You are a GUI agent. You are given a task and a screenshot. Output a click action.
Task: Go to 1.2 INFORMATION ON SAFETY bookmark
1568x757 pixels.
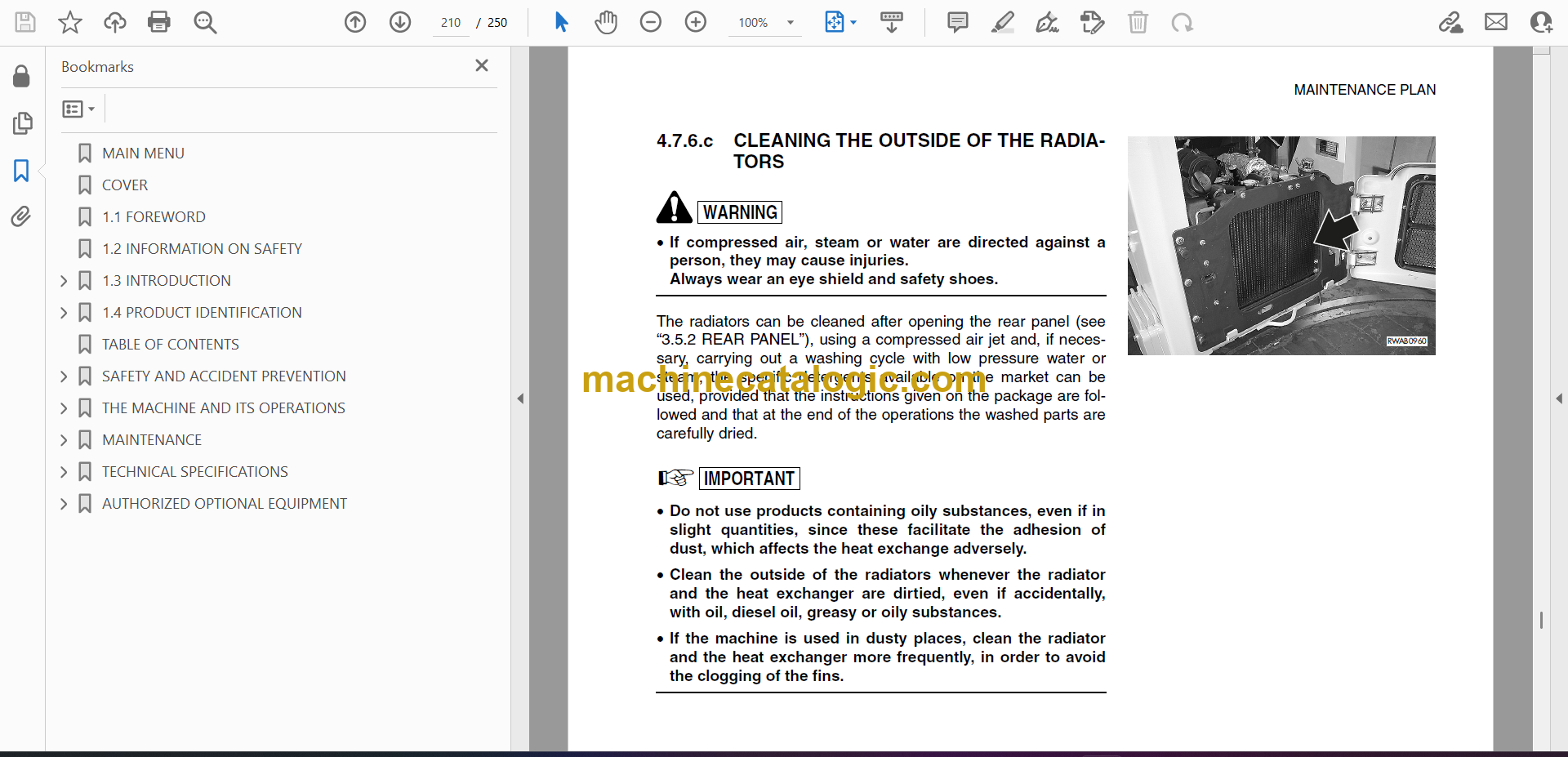[202, 248]
